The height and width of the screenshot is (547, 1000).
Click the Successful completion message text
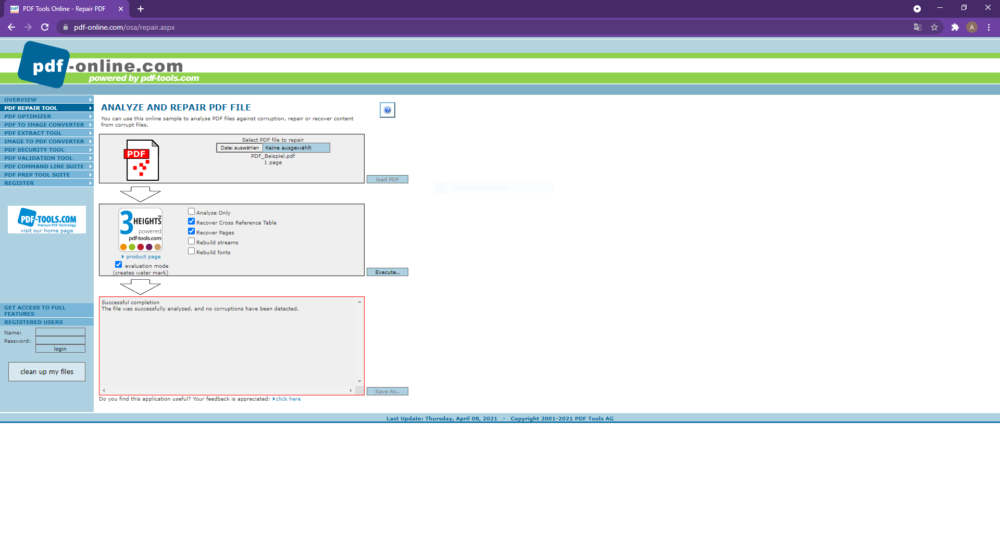click(x=131, y=302)
